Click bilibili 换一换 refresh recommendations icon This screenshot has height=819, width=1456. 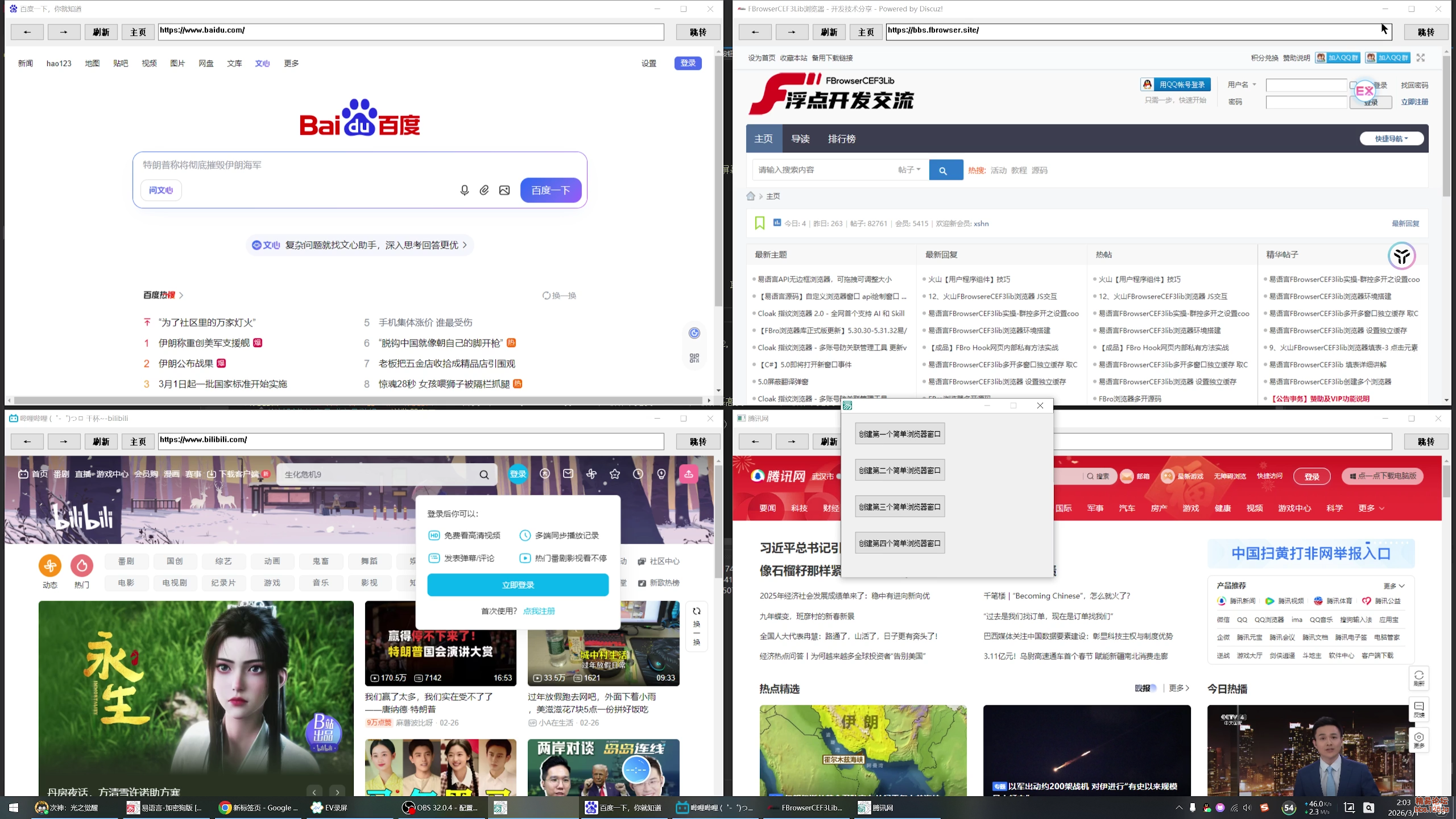point(697,626)
